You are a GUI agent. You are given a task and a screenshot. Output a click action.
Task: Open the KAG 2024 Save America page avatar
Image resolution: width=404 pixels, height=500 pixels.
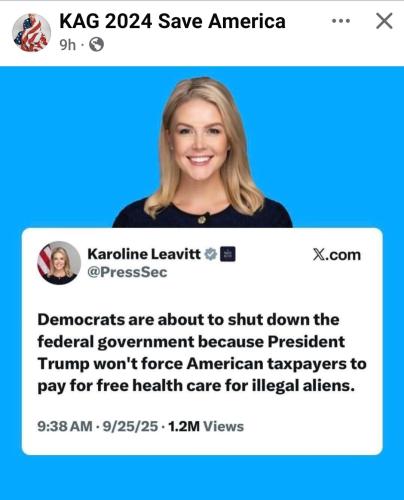31,33
